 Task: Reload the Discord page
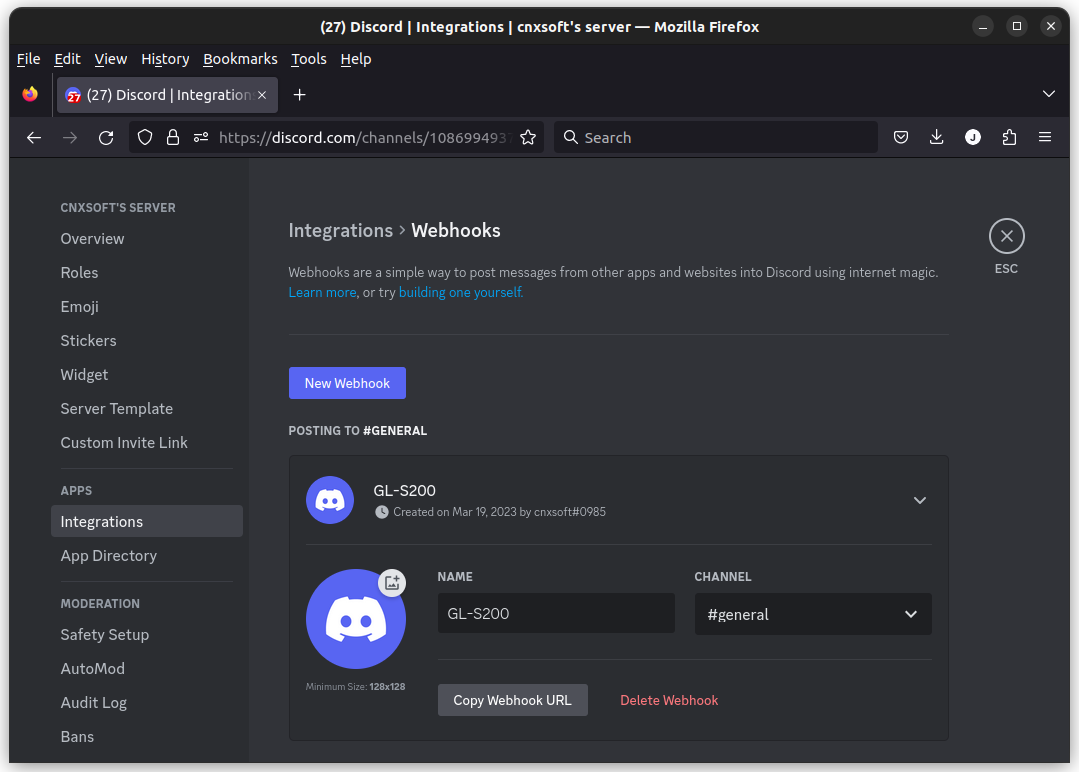(x=106, y=138)
